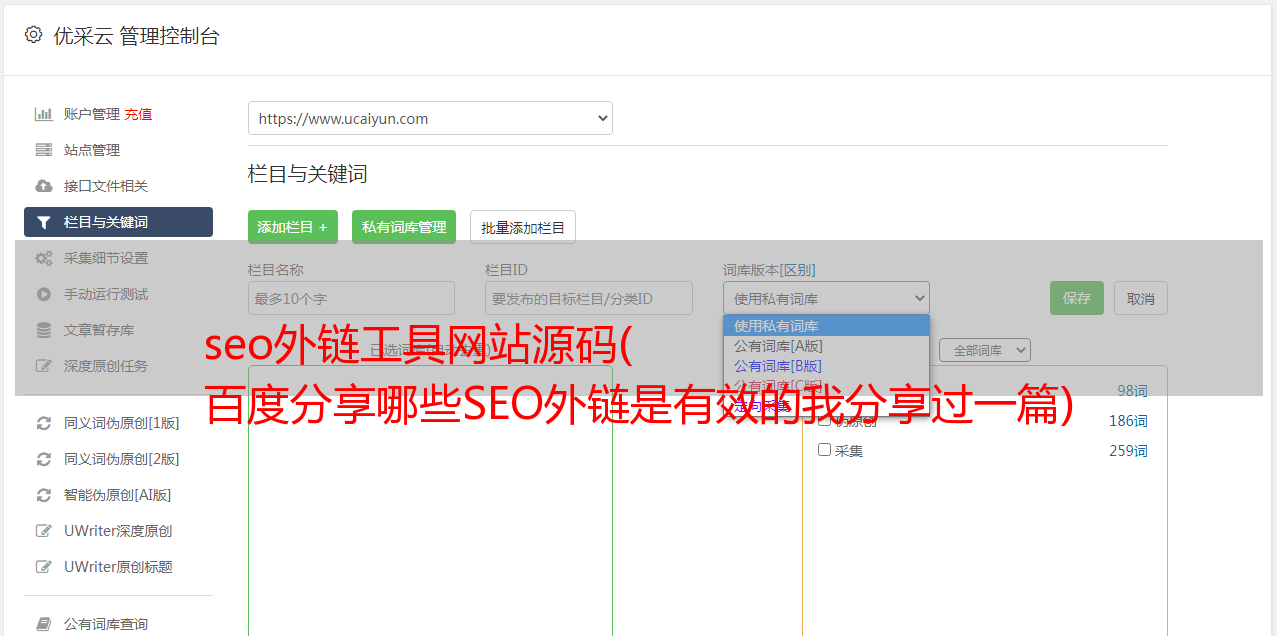
Task: Choose 公有词库[B版] option
Action: click(x=826, y=366)
